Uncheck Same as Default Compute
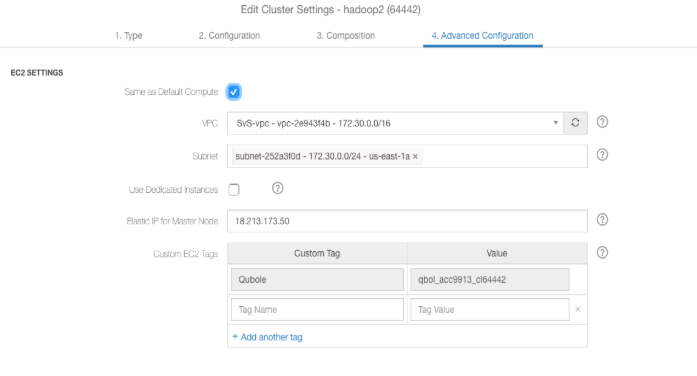The image size is (697, 376). point(234,92)
